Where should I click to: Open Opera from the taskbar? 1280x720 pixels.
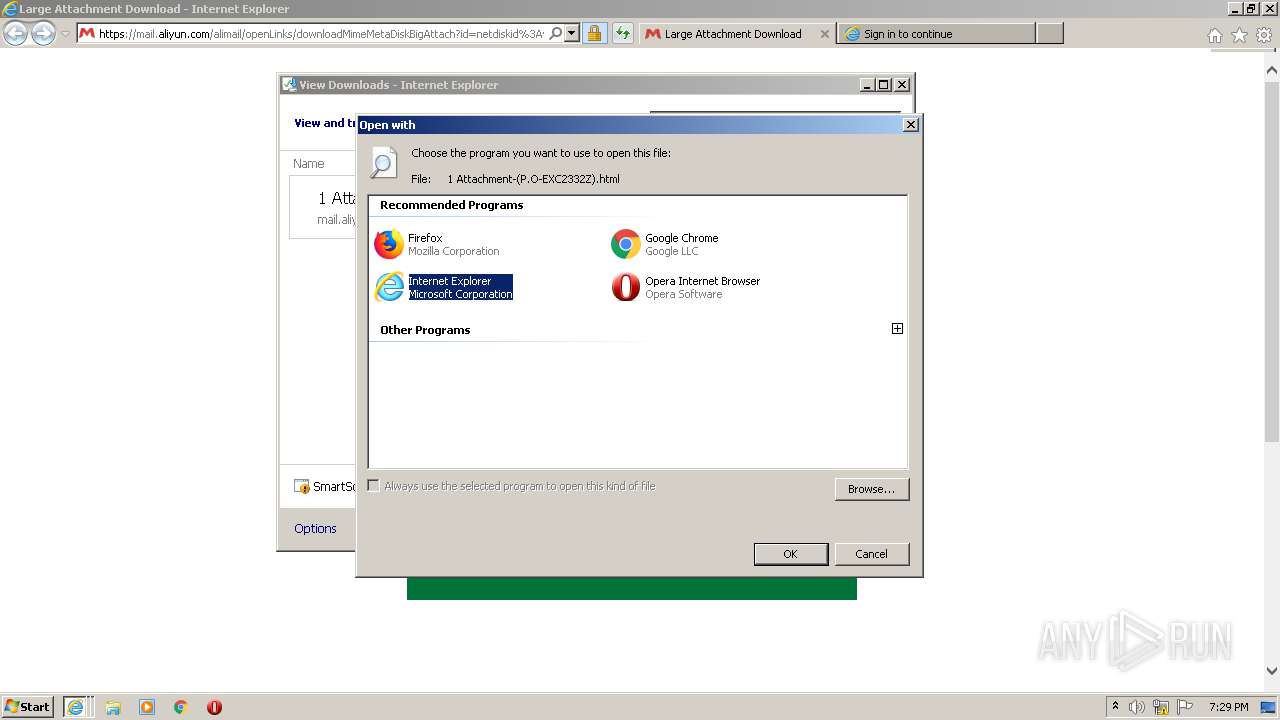click(214, 707)
